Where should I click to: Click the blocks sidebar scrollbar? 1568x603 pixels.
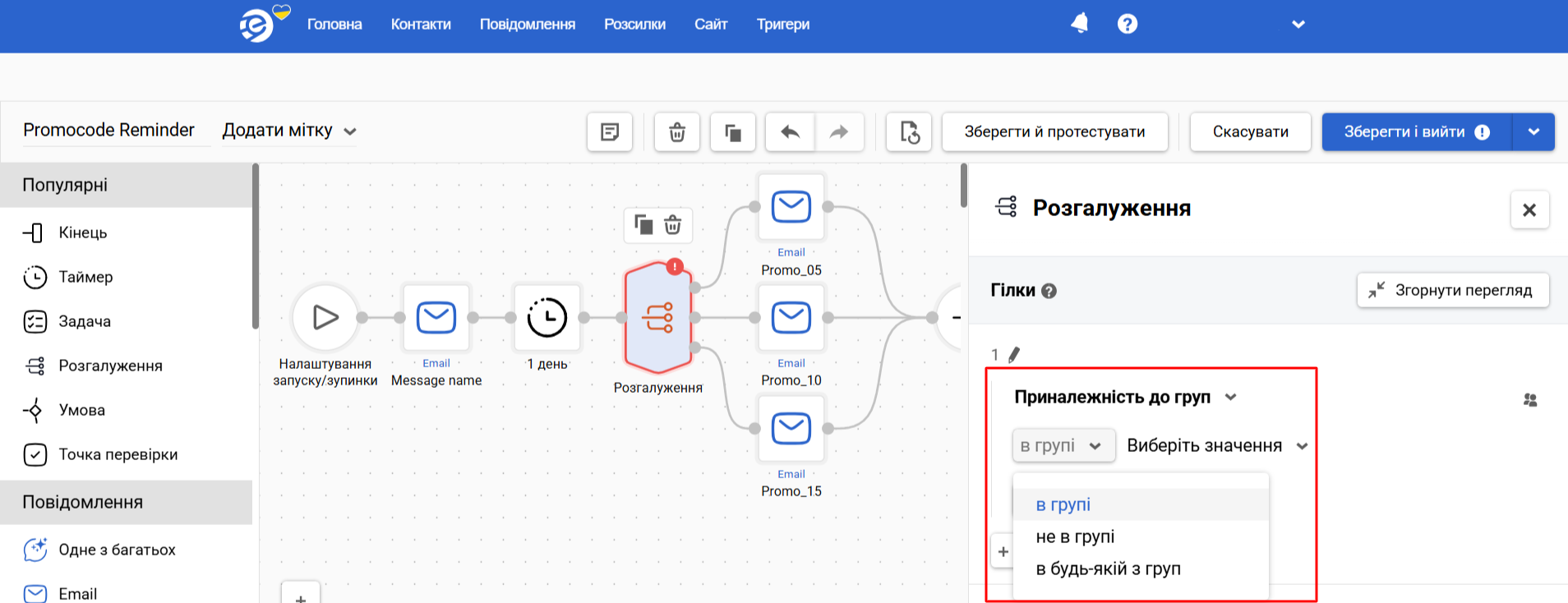[x=256, y=246]
